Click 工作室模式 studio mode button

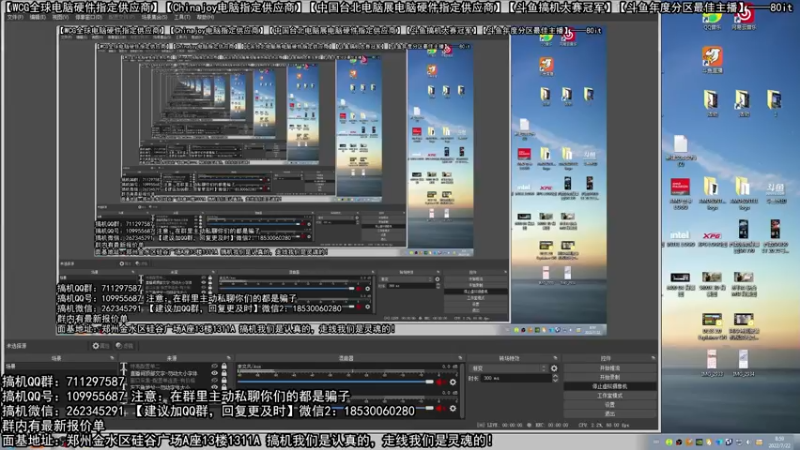click(x=610, y=395)
